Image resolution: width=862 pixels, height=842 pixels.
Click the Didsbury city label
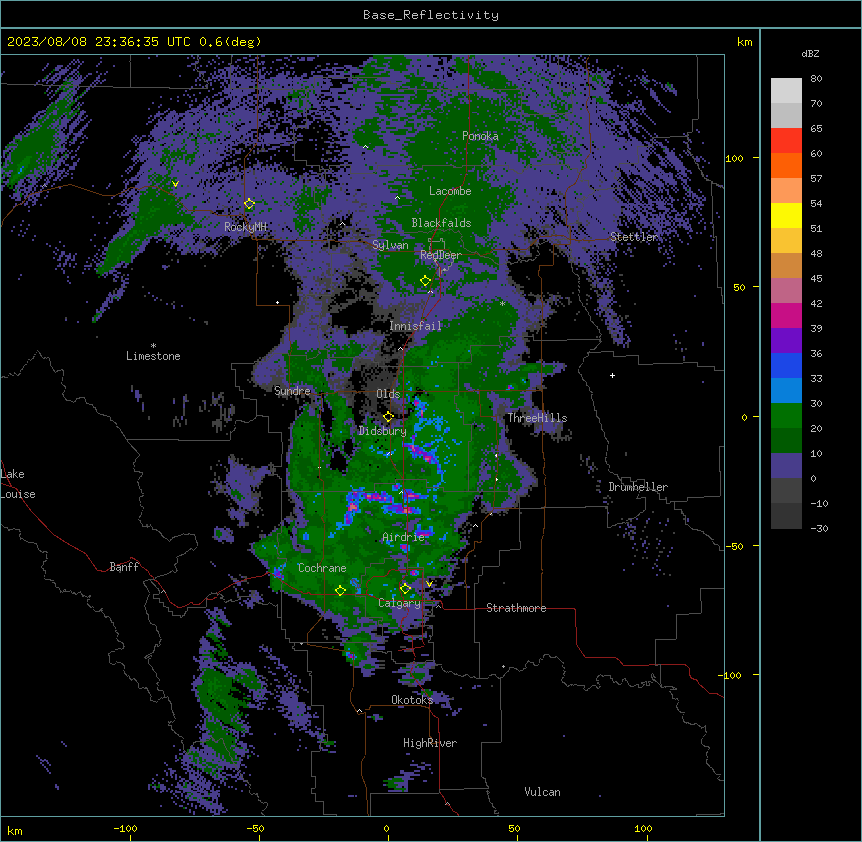pos(383,431)
